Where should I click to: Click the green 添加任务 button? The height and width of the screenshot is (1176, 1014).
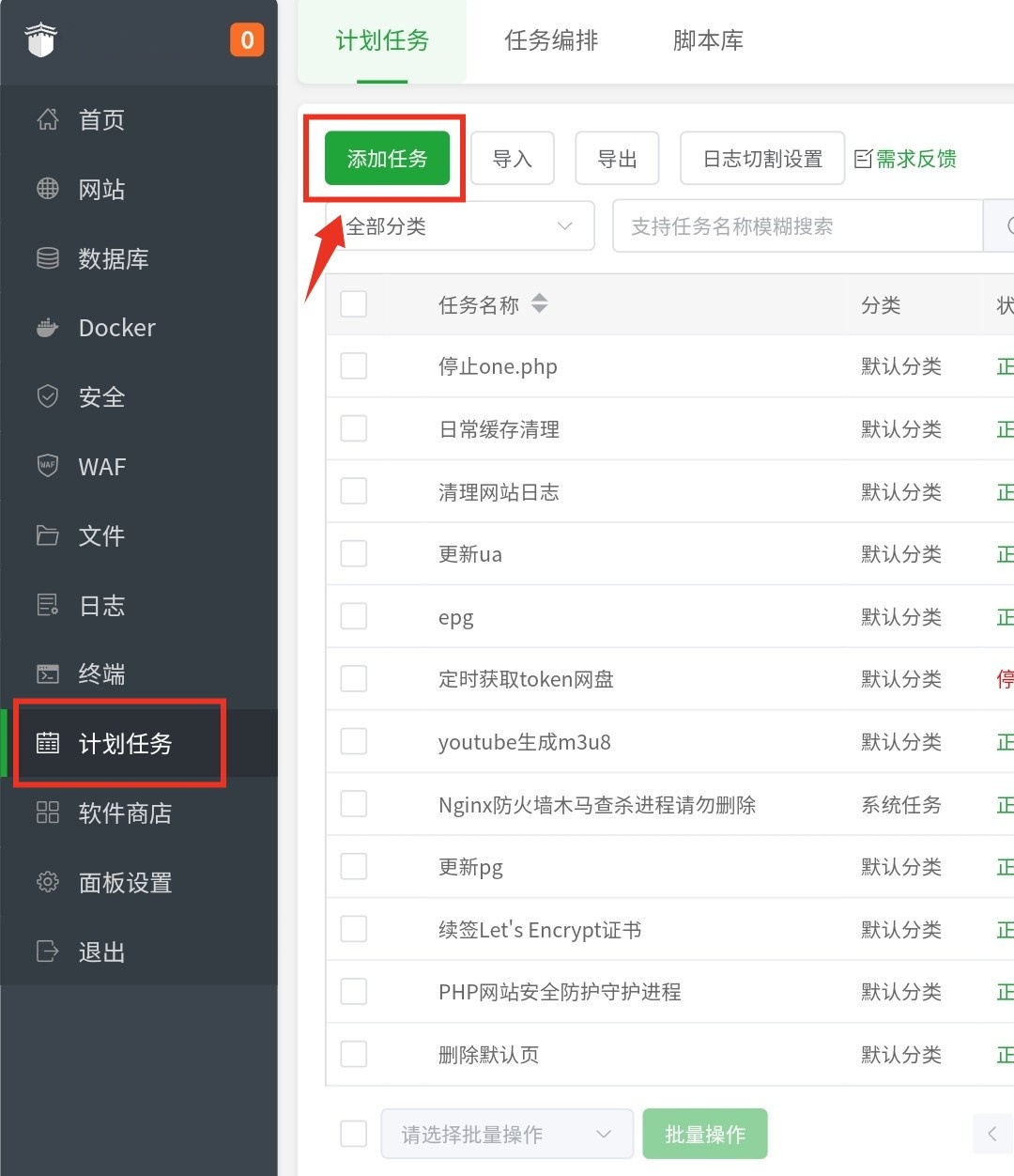pos(387,158)
